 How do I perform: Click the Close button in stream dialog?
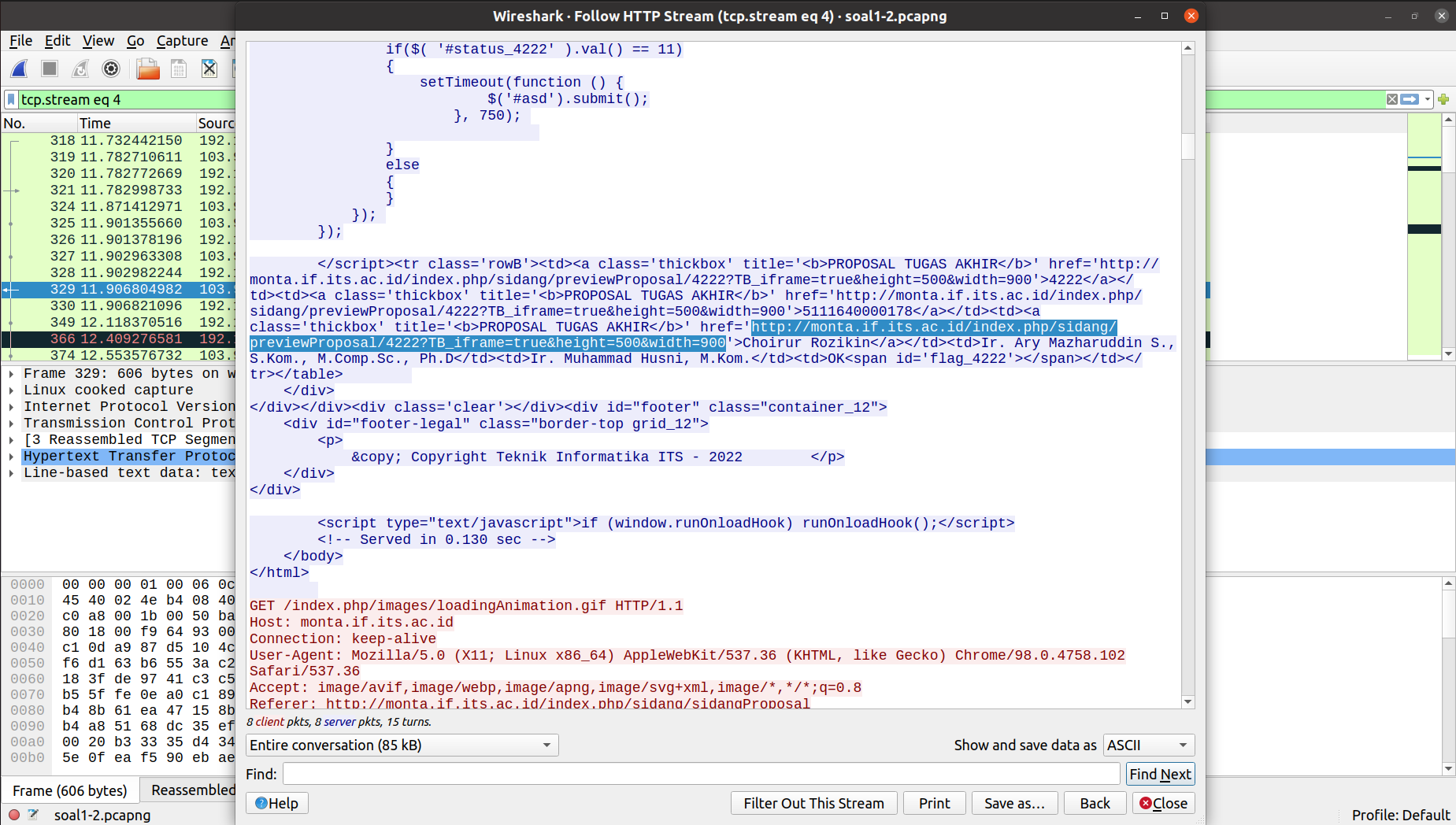click(x=1163, y=803)
